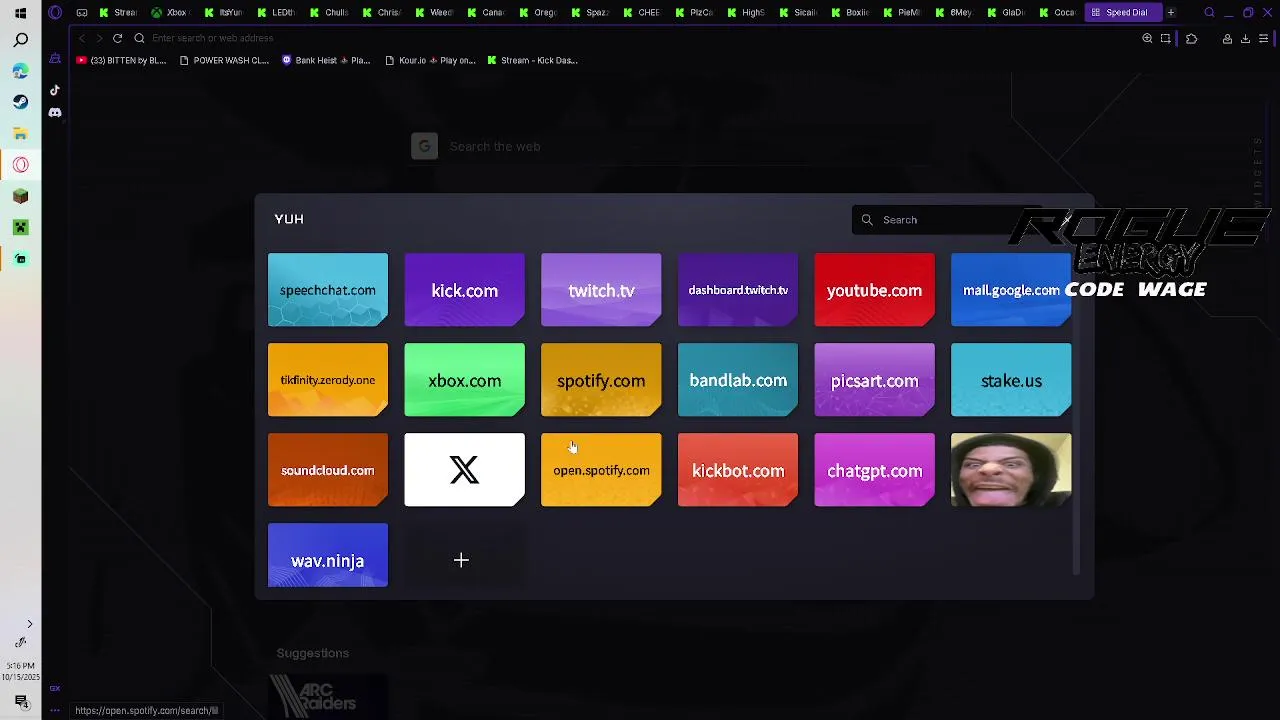
Task: Switch to the Oreg tab
Action: (x=538, y=12)
